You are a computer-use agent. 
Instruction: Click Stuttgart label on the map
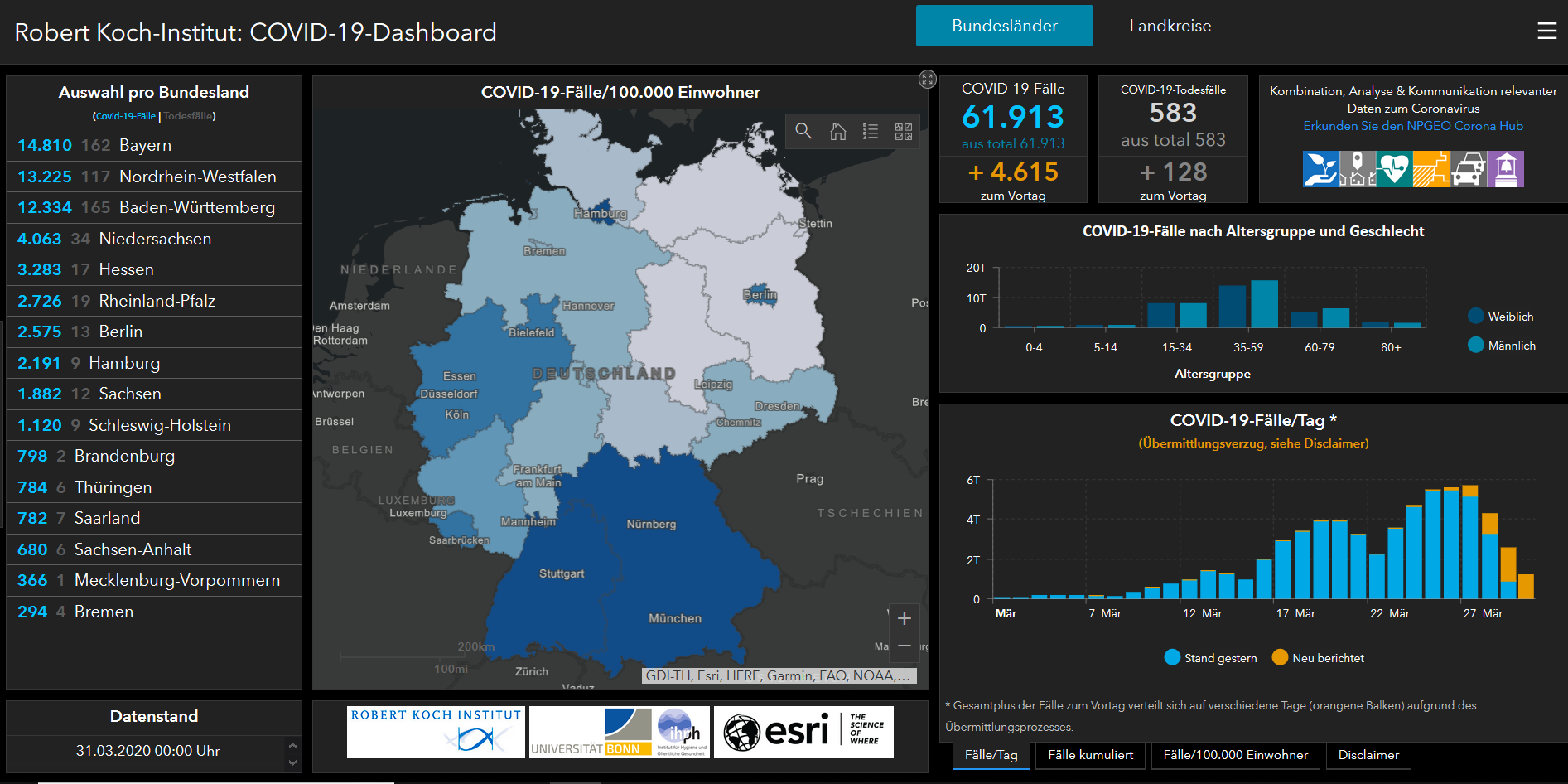562,573
